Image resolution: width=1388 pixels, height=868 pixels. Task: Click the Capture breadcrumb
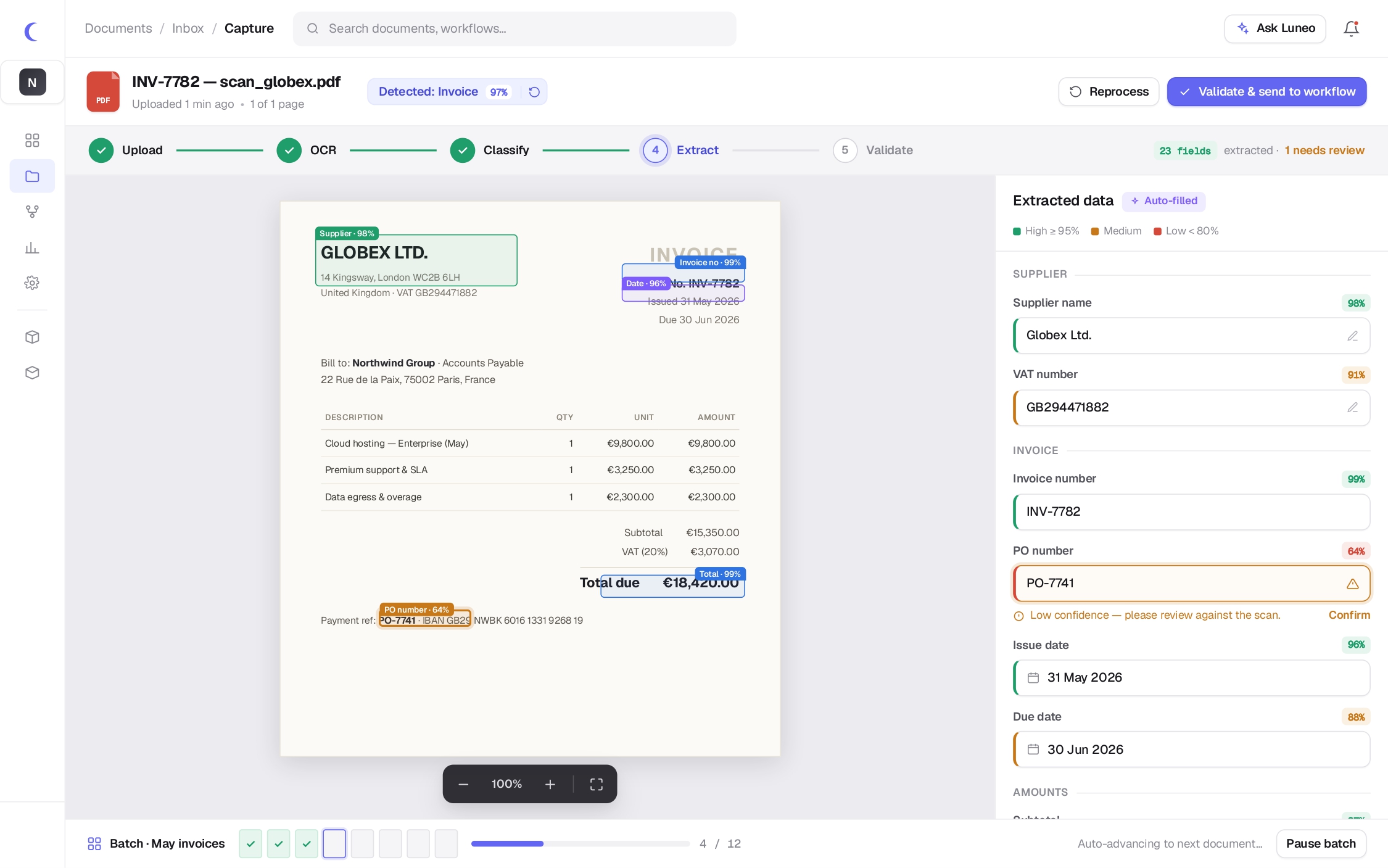249,28
